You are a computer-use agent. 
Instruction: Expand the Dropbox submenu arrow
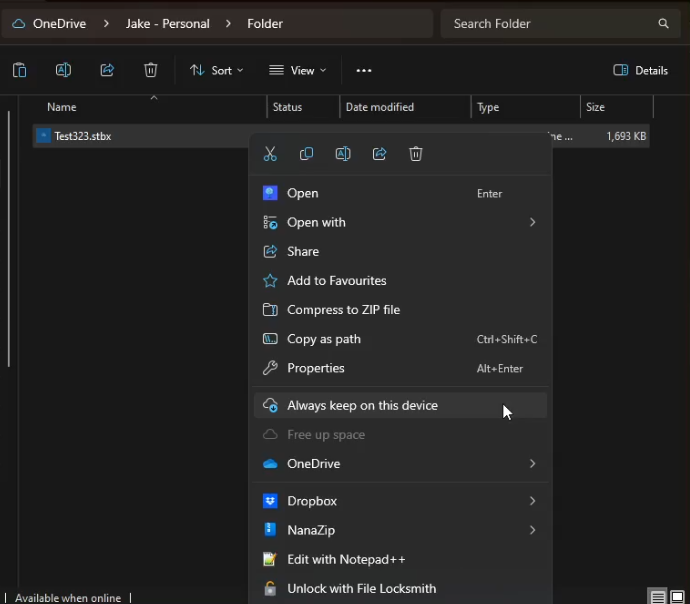(532, 501)
